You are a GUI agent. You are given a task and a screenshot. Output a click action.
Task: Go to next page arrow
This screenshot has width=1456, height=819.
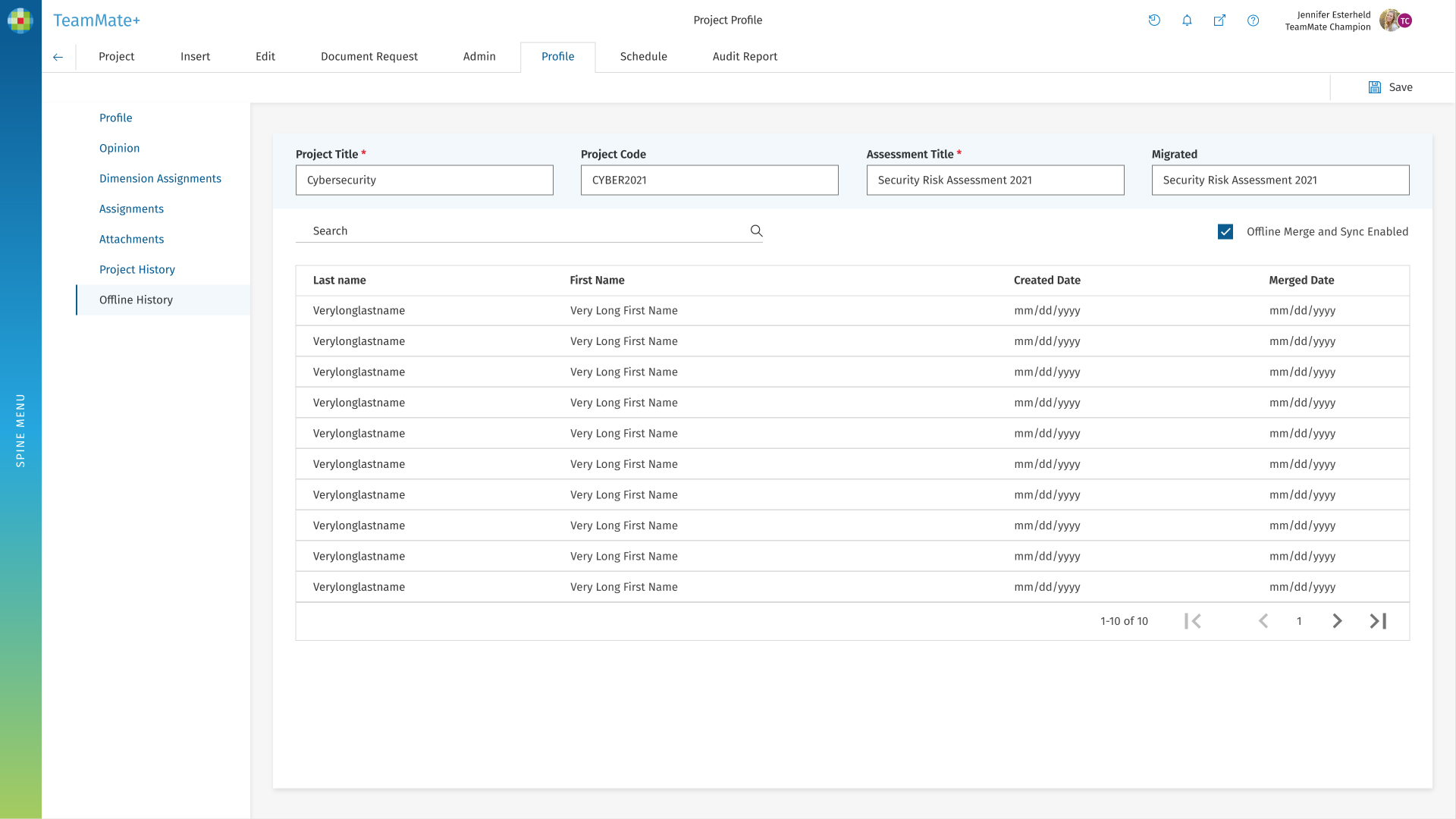tap(1337, 621)
